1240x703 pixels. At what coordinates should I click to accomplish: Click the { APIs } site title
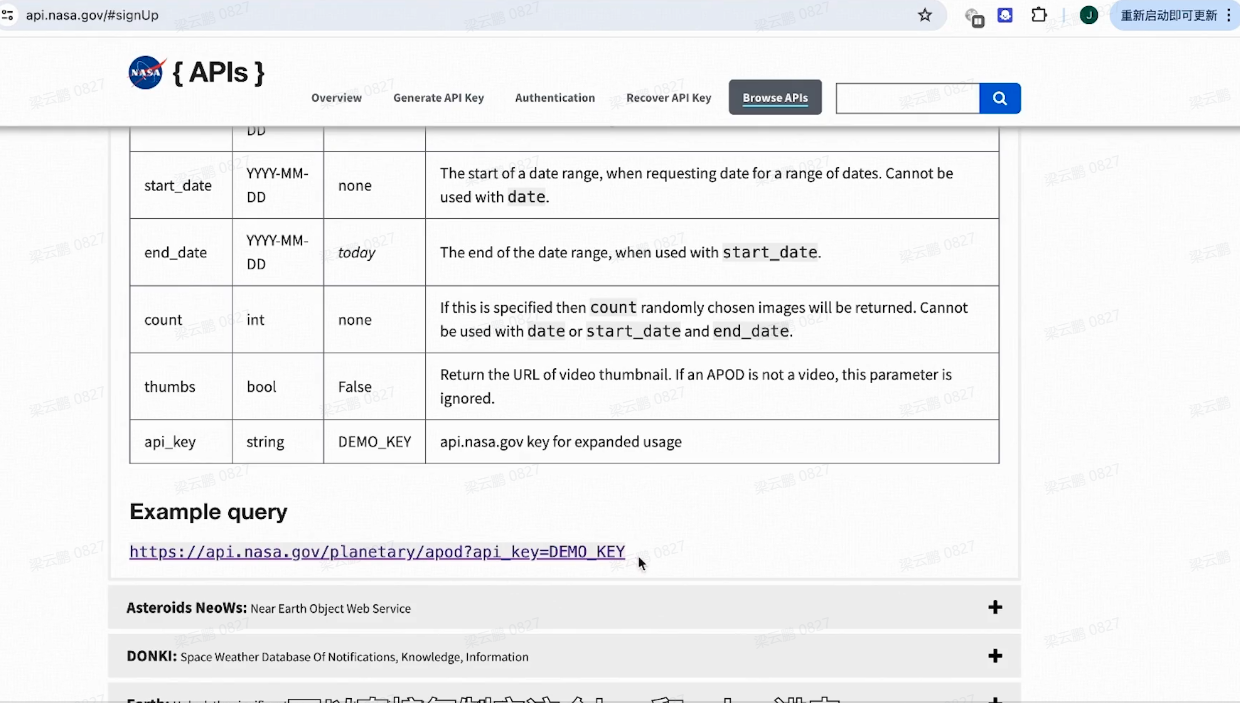pyautogui.click(x=218, y=72)
